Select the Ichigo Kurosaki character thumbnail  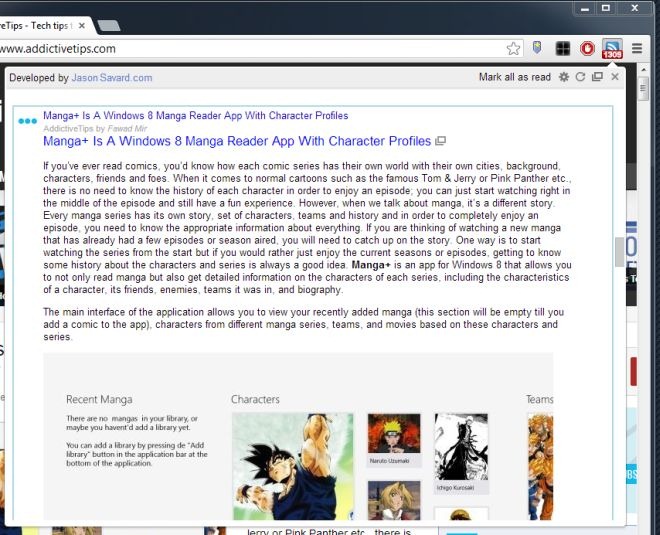click(461, 453)
